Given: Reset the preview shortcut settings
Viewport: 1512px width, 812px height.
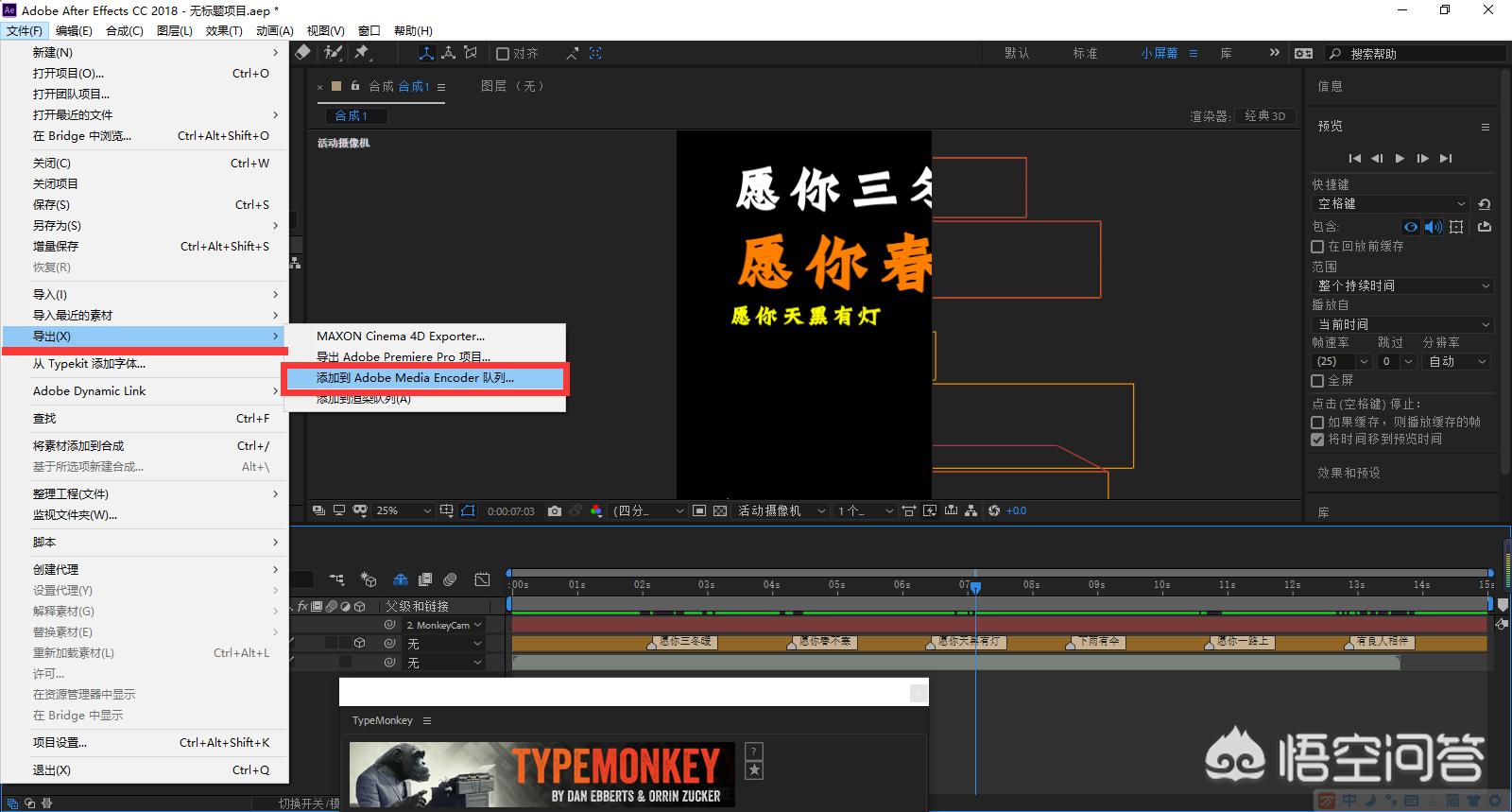Looking at the screenshot, I should [x=1485, y=204].
